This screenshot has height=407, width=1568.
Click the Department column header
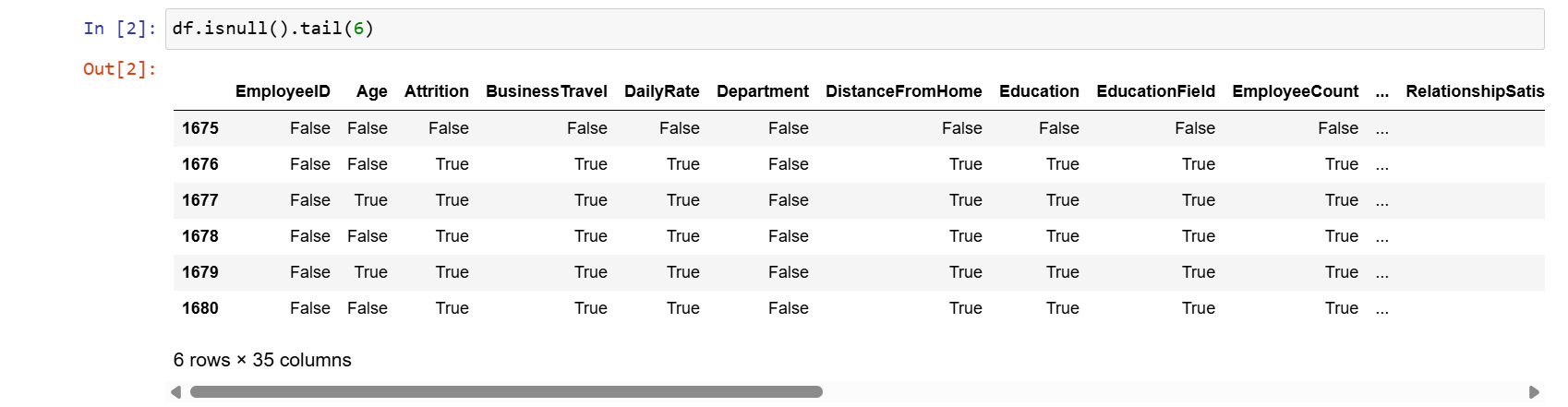(x=762, y=91)
